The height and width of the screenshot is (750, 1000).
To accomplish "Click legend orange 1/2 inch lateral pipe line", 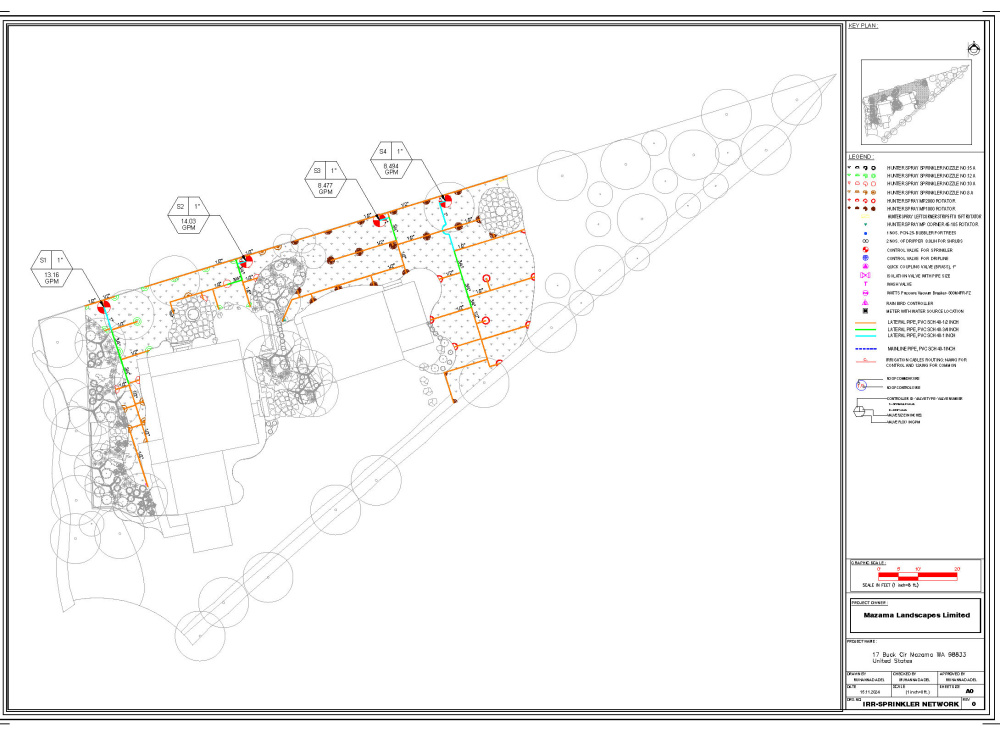I will pyautogui.click(x=865, y=323).
